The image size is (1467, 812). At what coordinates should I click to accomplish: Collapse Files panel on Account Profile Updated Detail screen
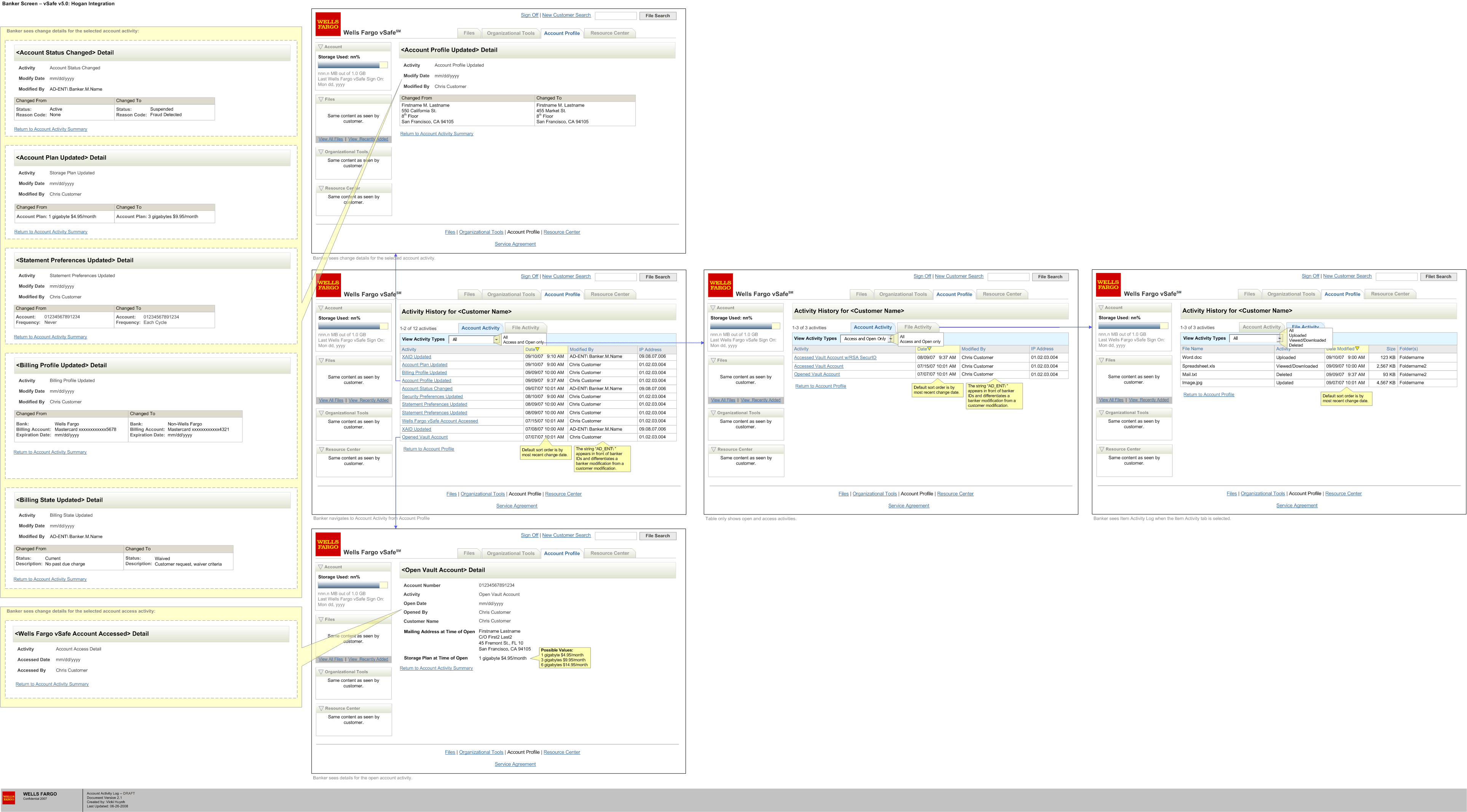pos(321,99)
